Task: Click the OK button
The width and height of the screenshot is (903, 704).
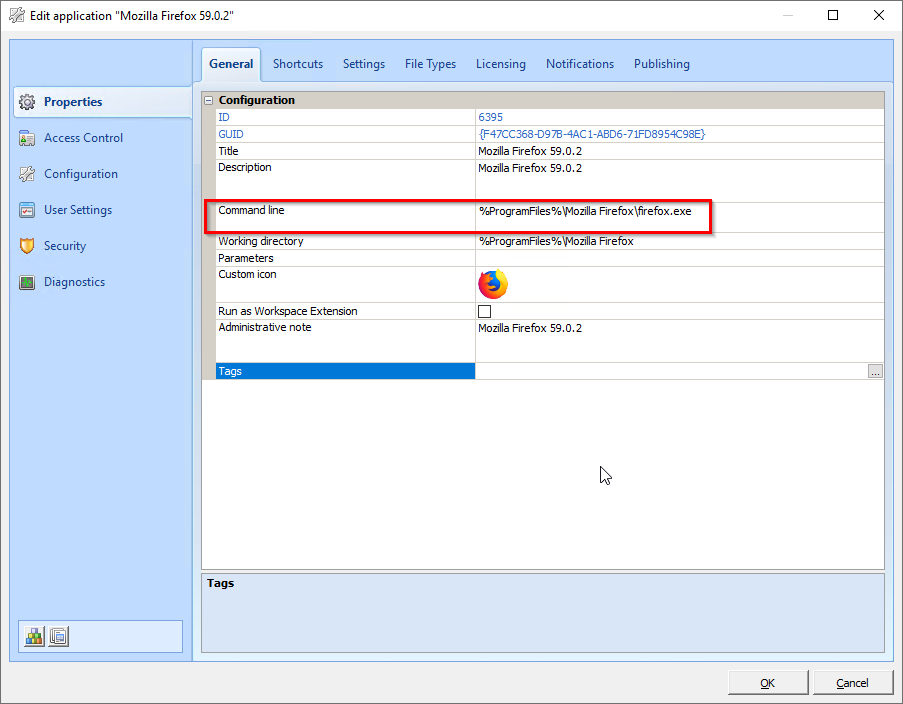Action: pos(767,683)
